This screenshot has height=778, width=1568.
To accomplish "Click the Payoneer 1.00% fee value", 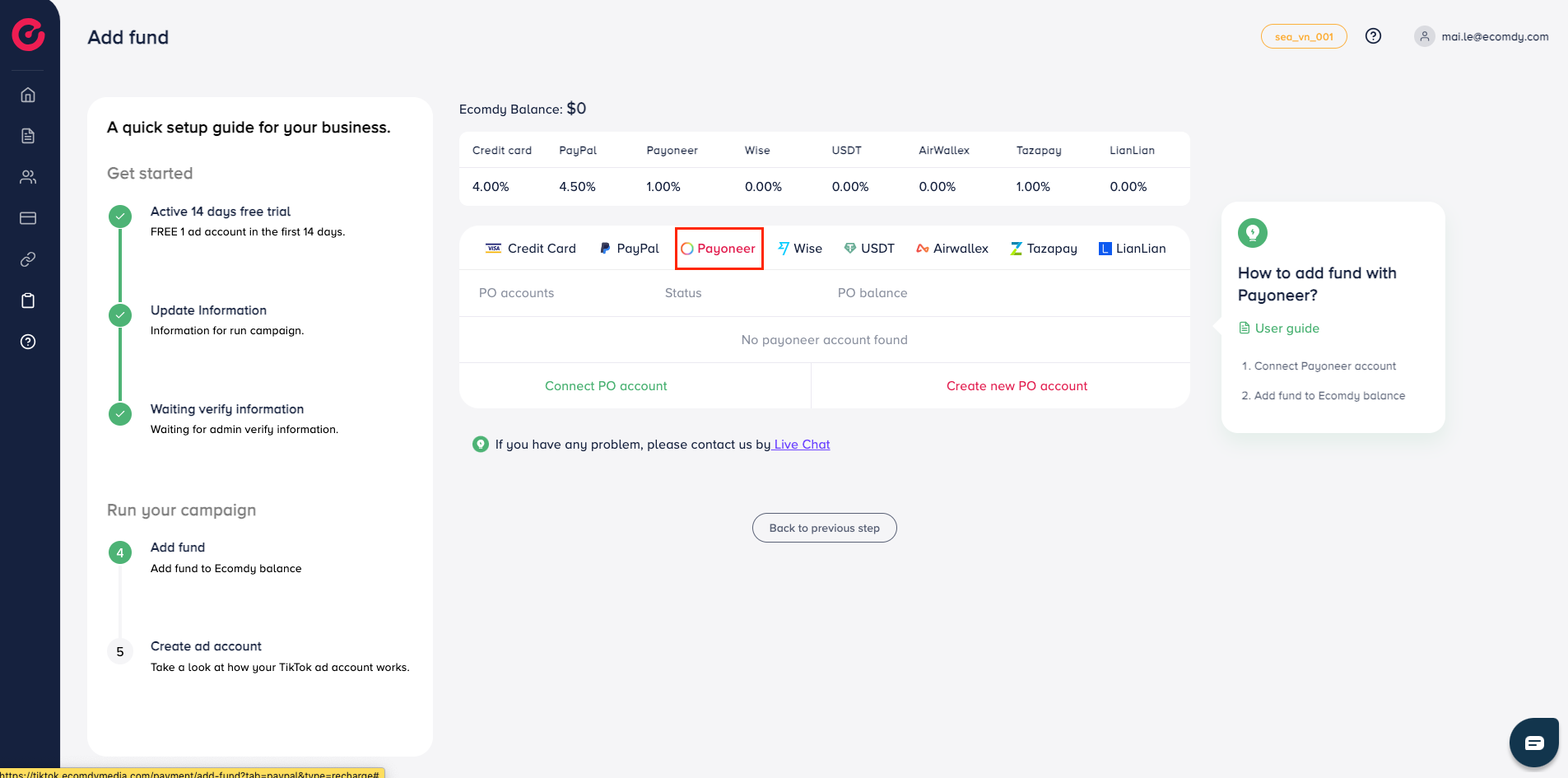I will click(663, 187).
